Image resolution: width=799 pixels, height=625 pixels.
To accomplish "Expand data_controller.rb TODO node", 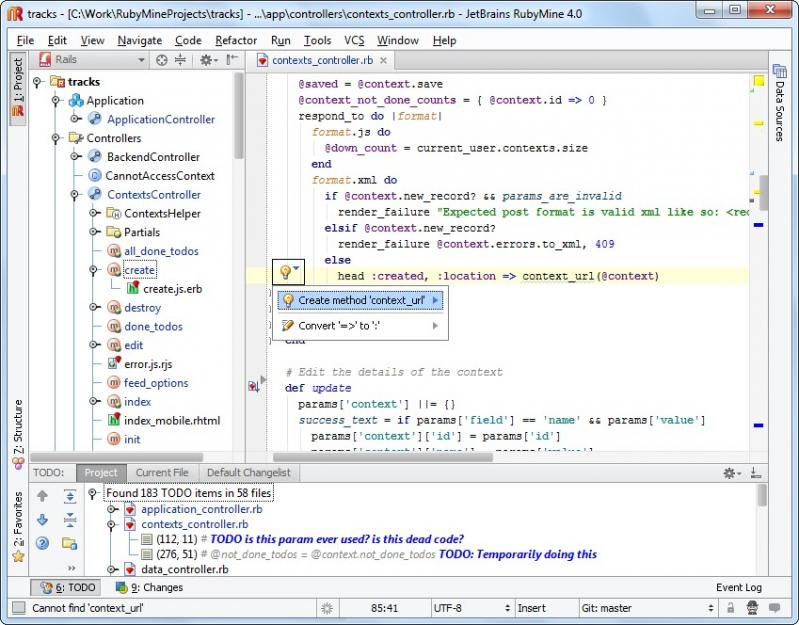I will [x=112, y=569].
